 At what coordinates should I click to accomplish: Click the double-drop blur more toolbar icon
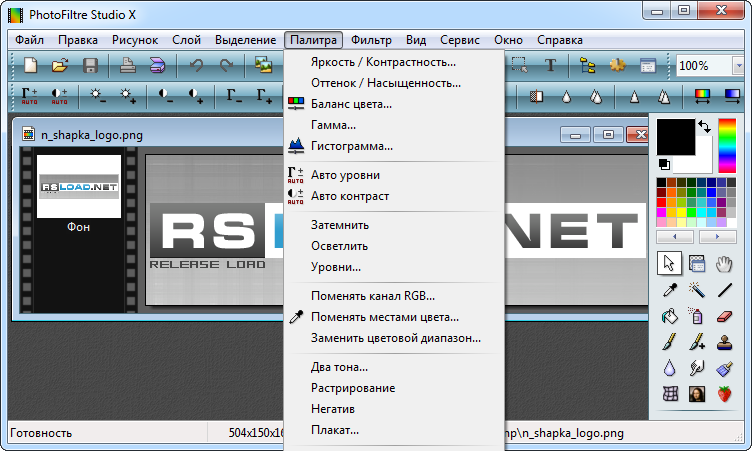596,96
